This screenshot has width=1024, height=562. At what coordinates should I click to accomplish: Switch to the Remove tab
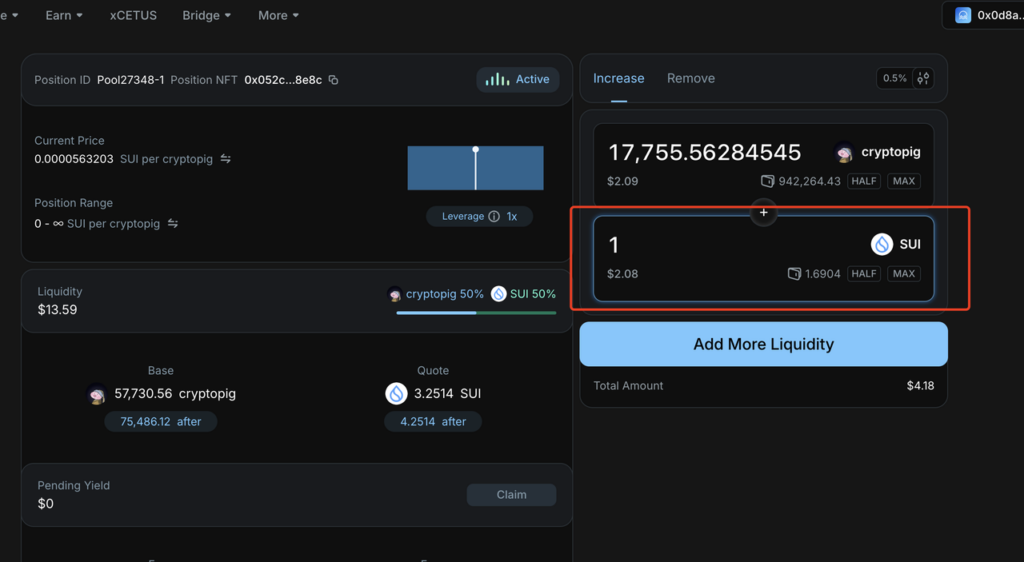(691, 78)
